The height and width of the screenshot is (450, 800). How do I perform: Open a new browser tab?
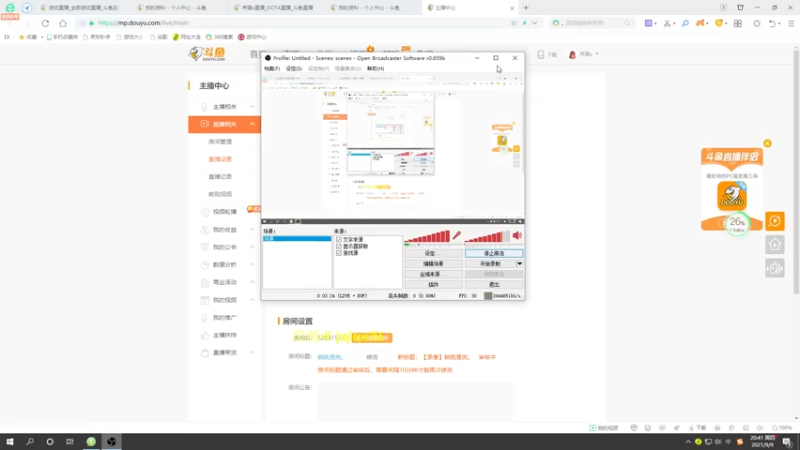point(526,8)
